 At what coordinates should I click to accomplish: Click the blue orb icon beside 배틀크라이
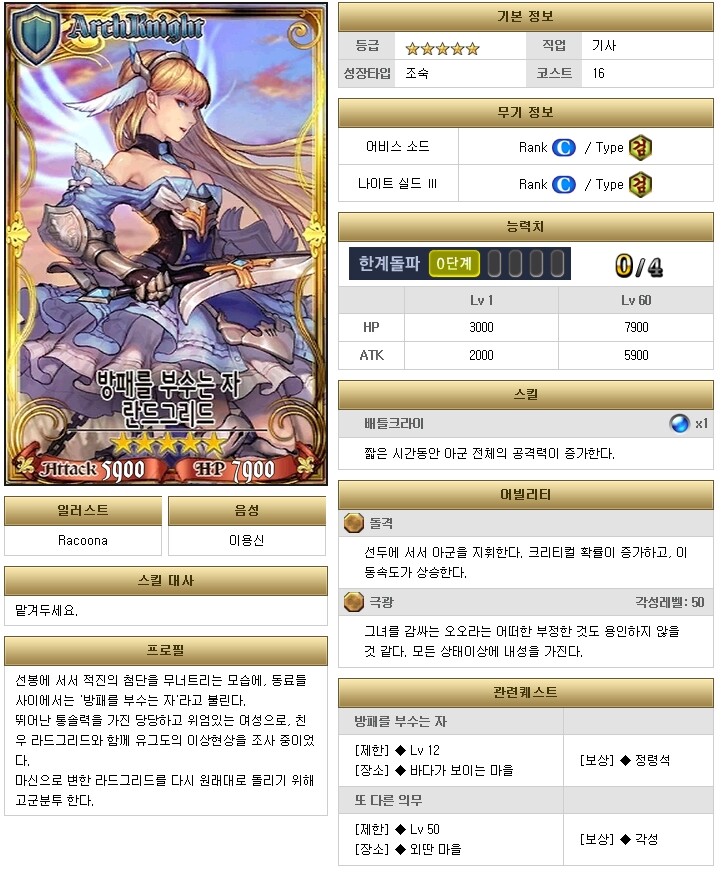pyautogui.click(x=679, y=423)
